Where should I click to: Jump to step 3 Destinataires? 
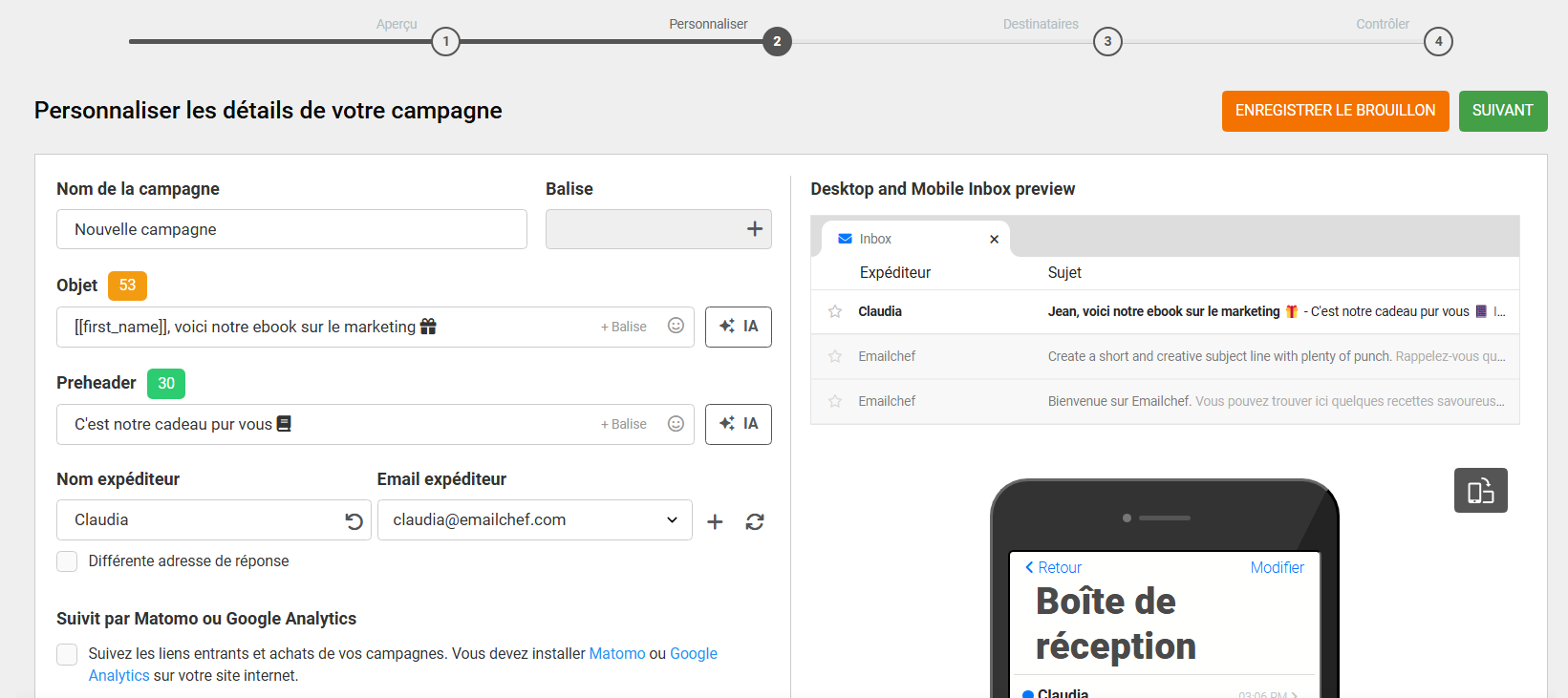(x=1107, y=41)
